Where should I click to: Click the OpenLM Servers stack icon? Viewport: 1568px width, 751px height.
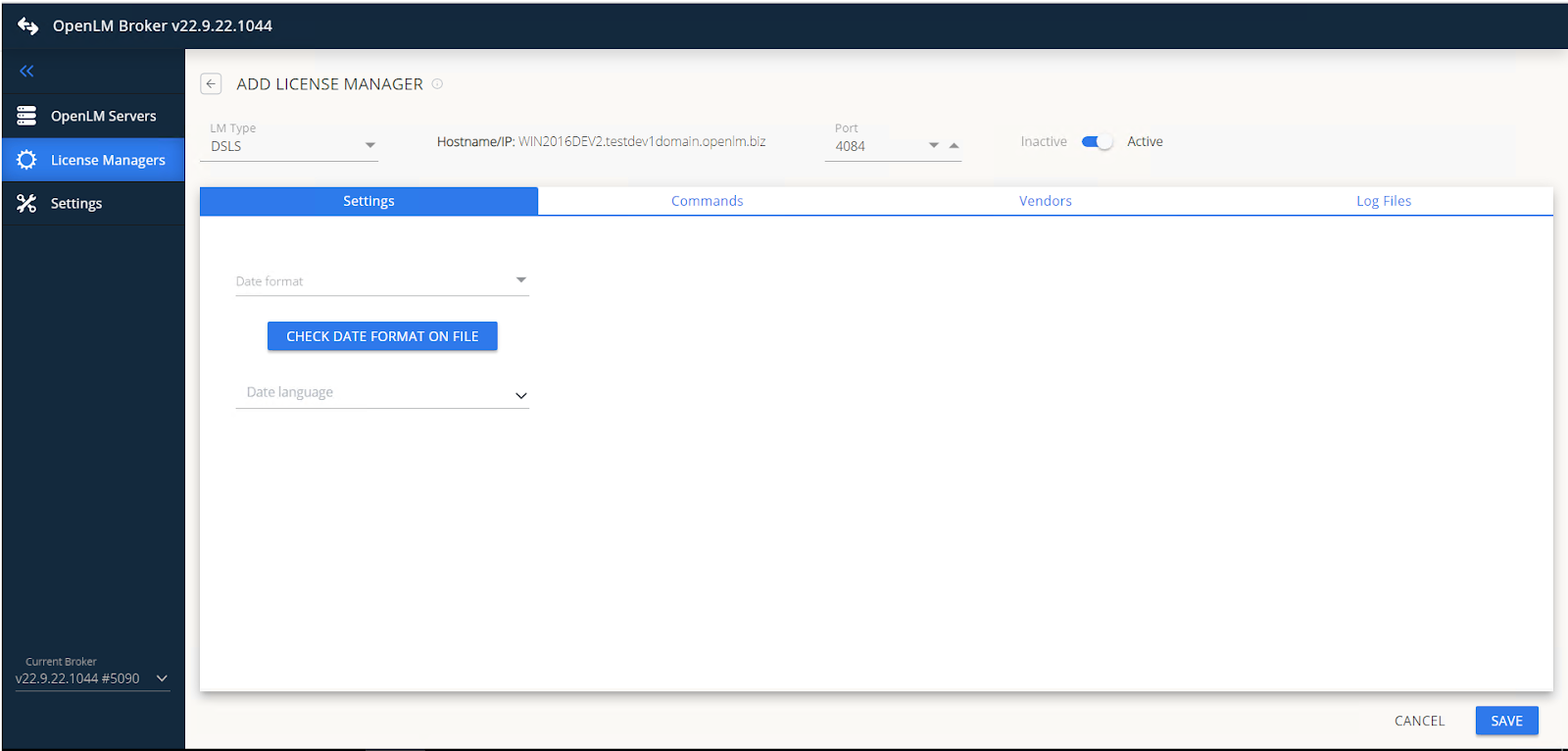(x=26, y=116)
